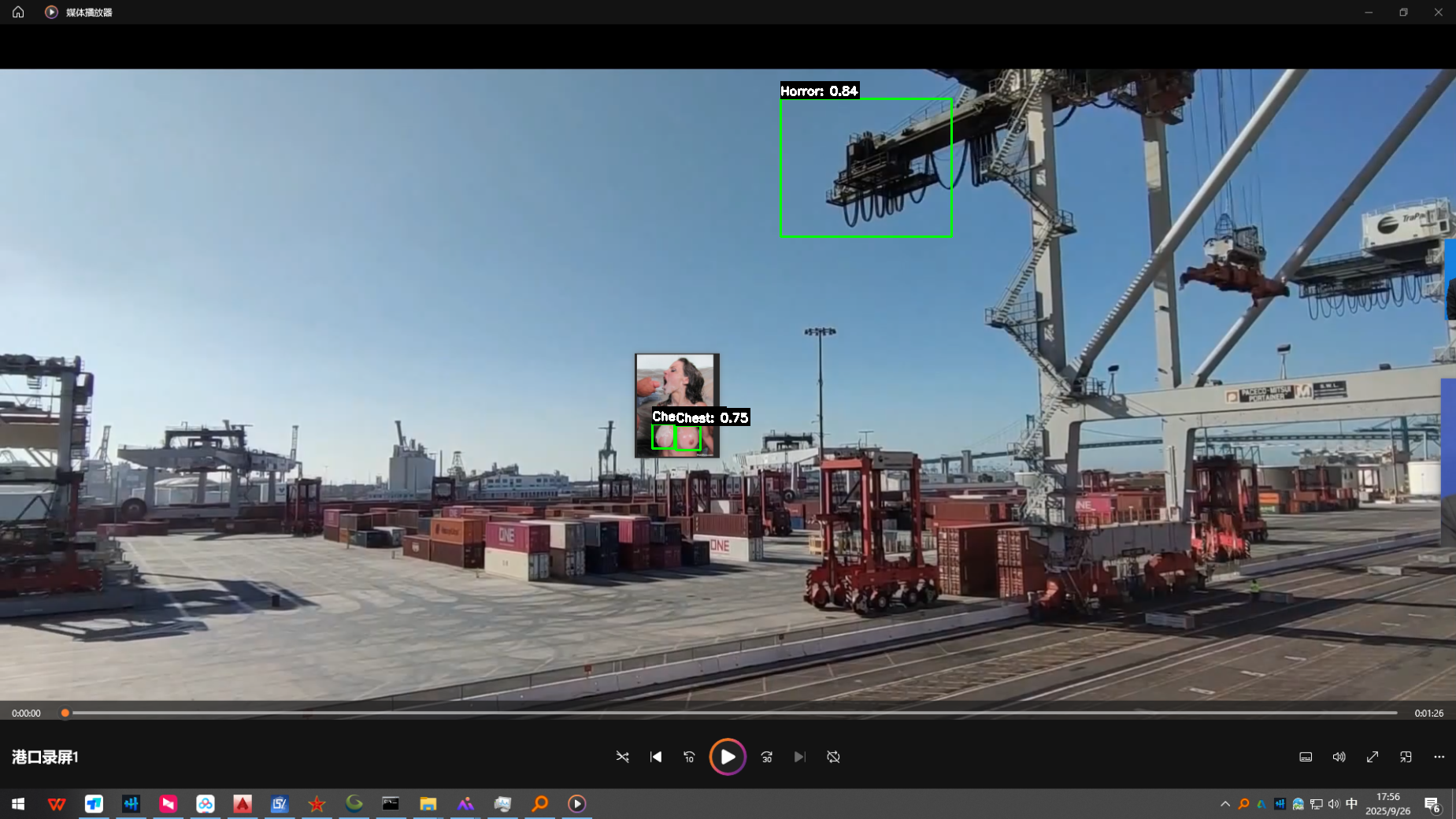
Task: Enter full screen mode
Action: click(1373, 757)
